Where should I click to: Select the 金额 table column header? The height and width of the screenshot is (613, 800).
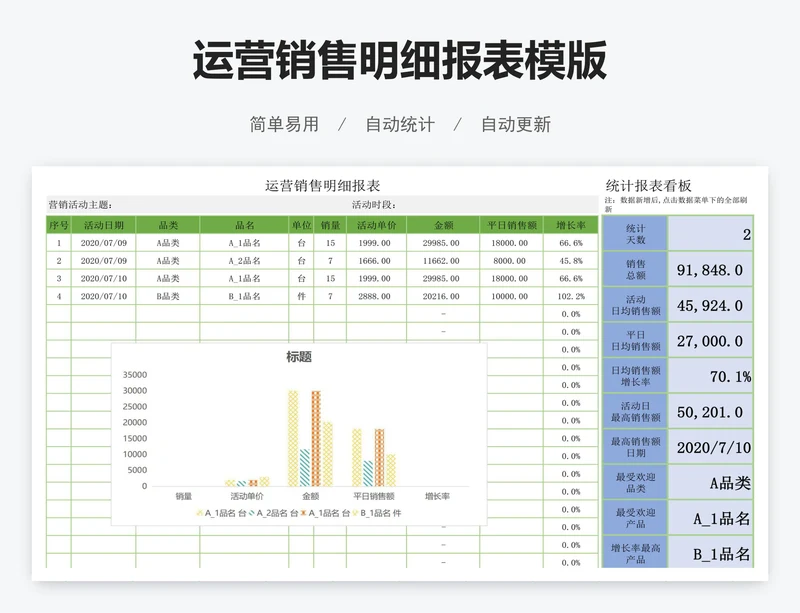tap(443, 225)
